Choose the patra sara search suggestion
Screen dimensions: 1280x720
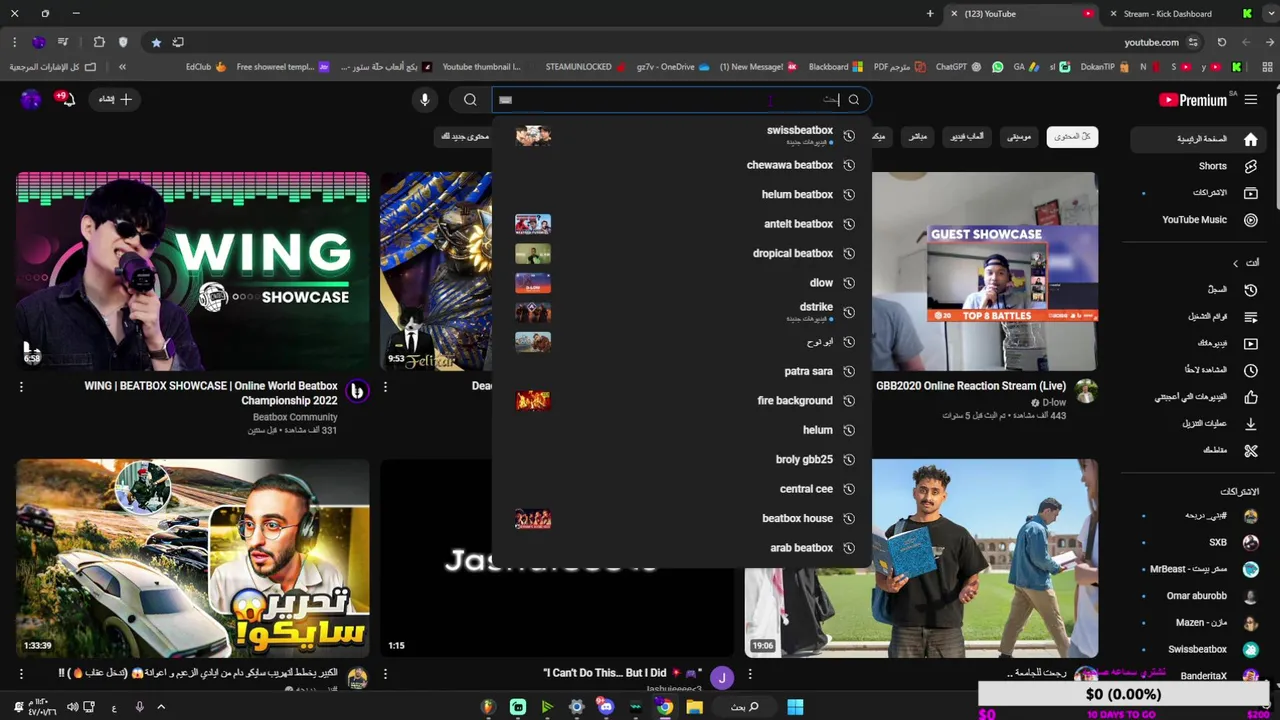682,371
